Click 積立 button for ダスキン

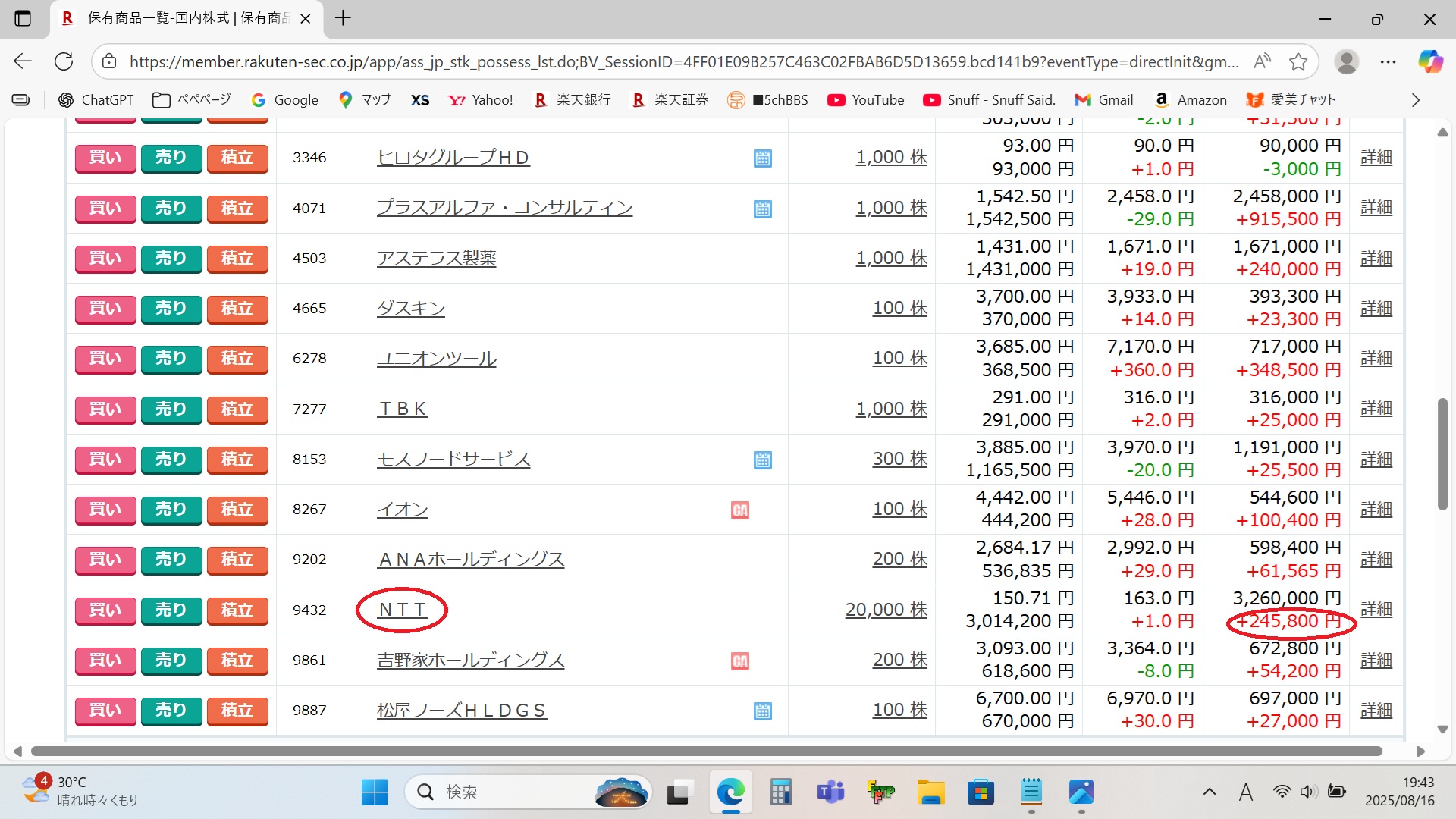pos(237,309)
